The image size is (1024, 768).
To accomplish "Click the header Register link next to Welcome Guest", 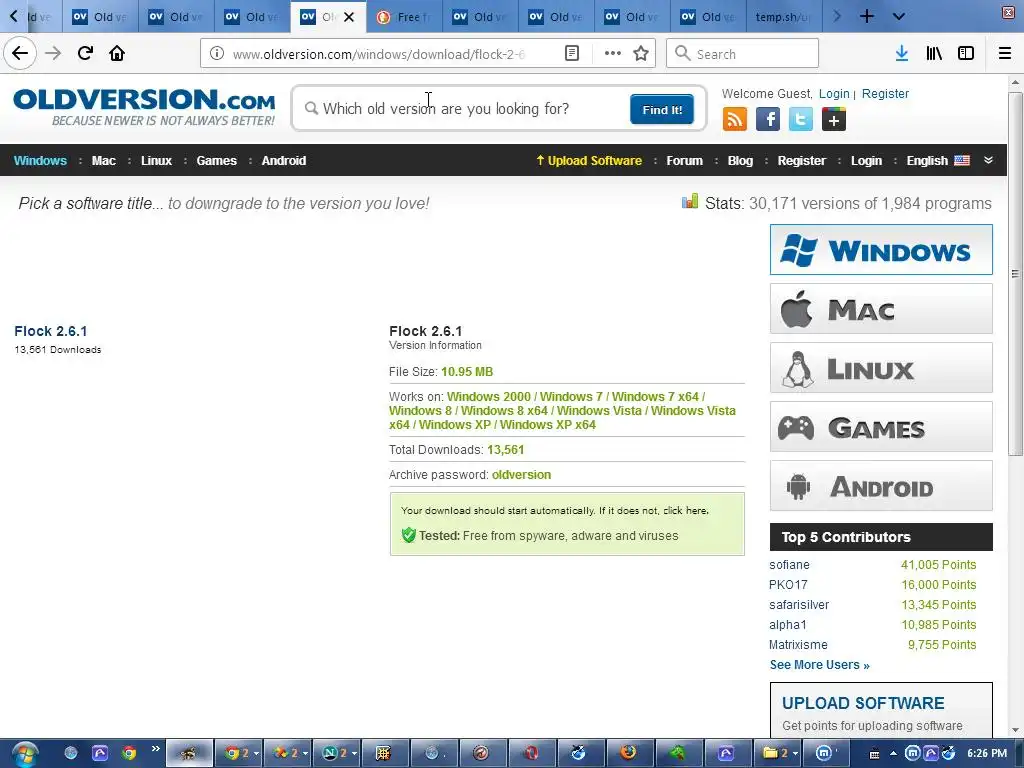I will coord(885,93).
